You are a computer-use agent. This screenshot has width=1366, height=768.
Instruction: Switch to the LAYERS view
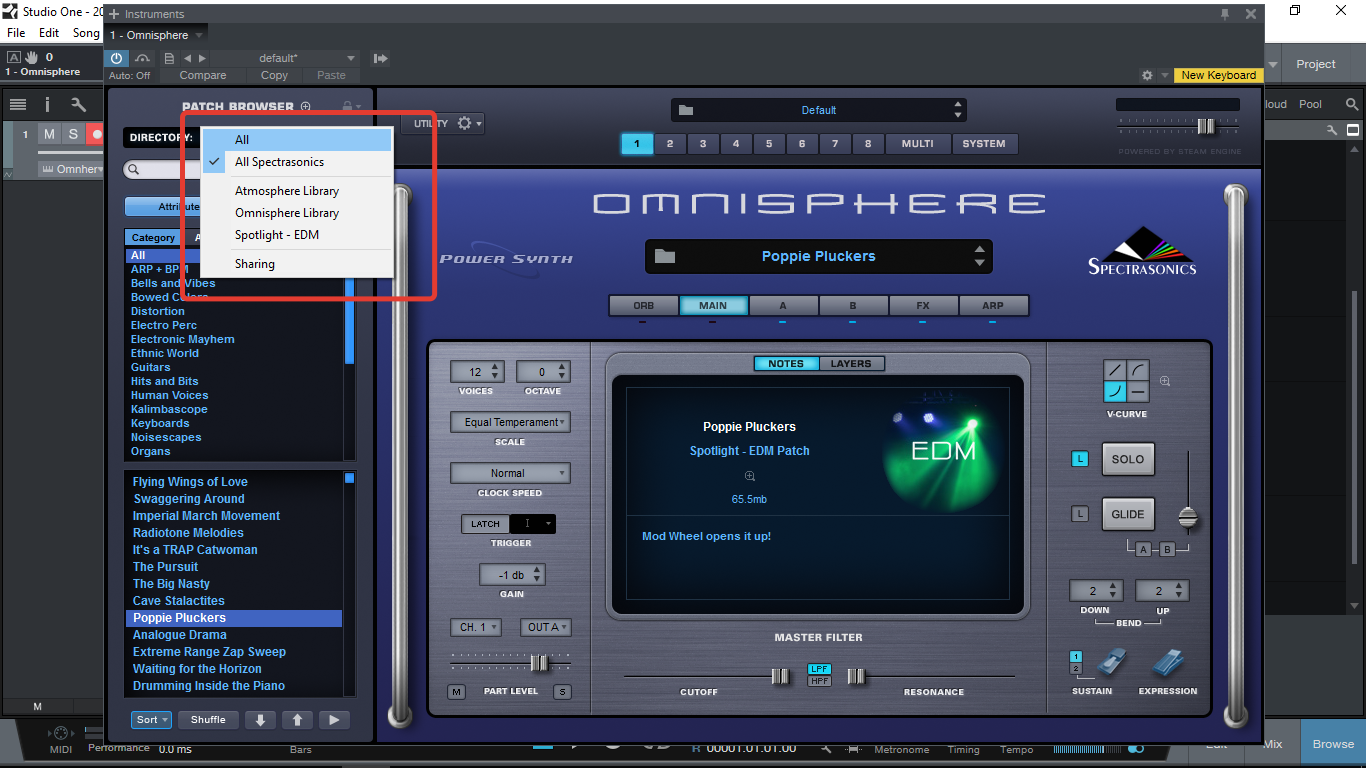851,364
